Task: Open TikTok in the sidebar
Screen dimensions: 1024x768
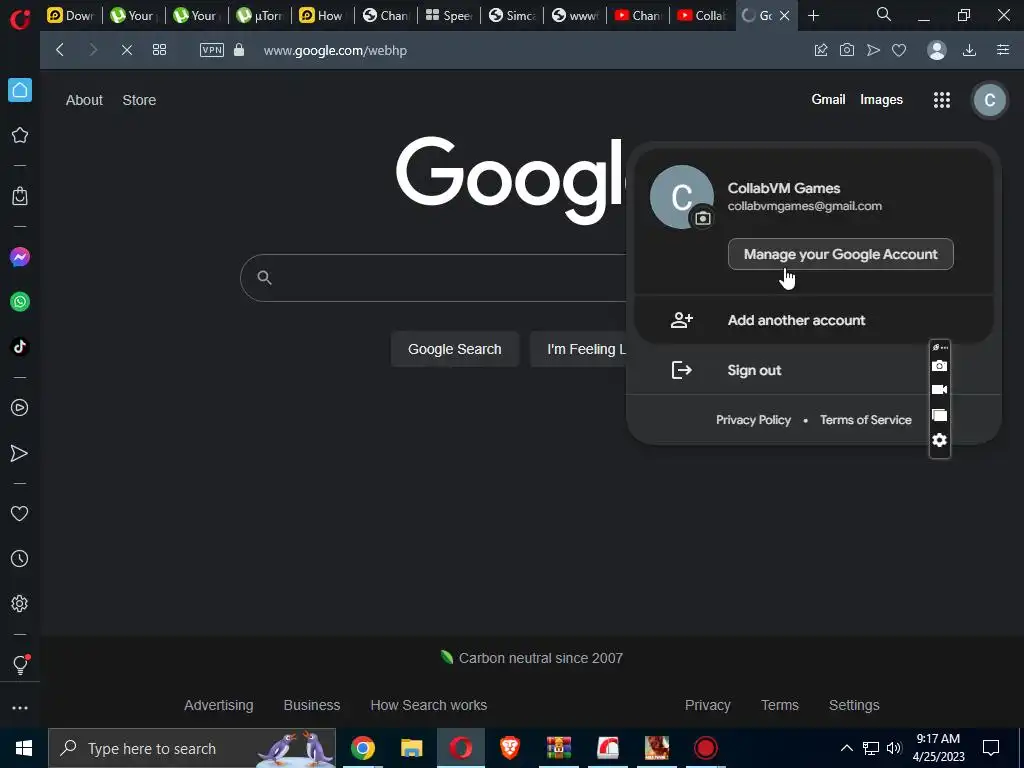Action: point(20,347)
